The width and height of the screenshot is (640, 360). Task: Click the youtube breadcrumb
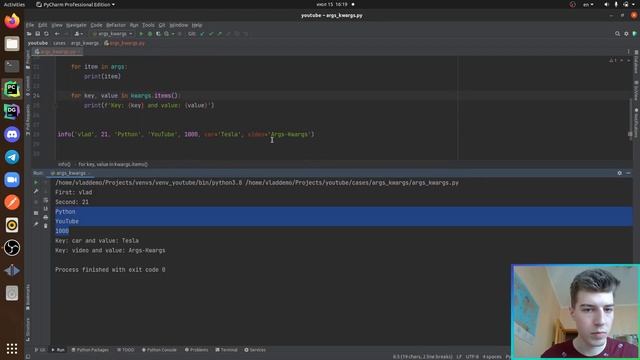(x=38, y=43)
